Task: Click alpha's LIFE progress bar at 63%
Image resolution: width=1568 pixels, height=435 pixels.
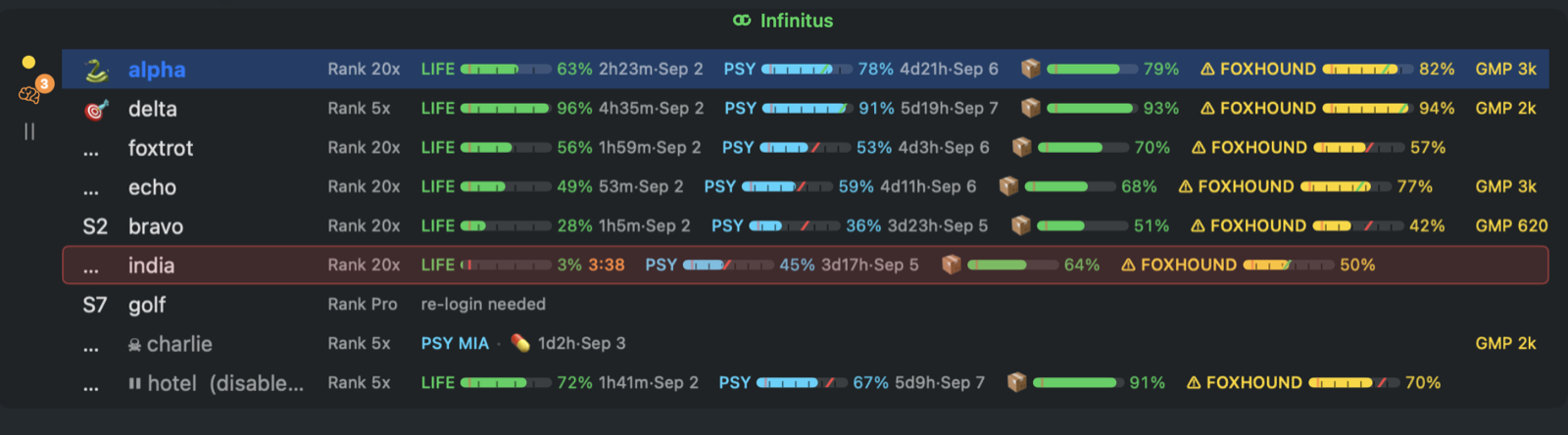Action: (506, 70)
